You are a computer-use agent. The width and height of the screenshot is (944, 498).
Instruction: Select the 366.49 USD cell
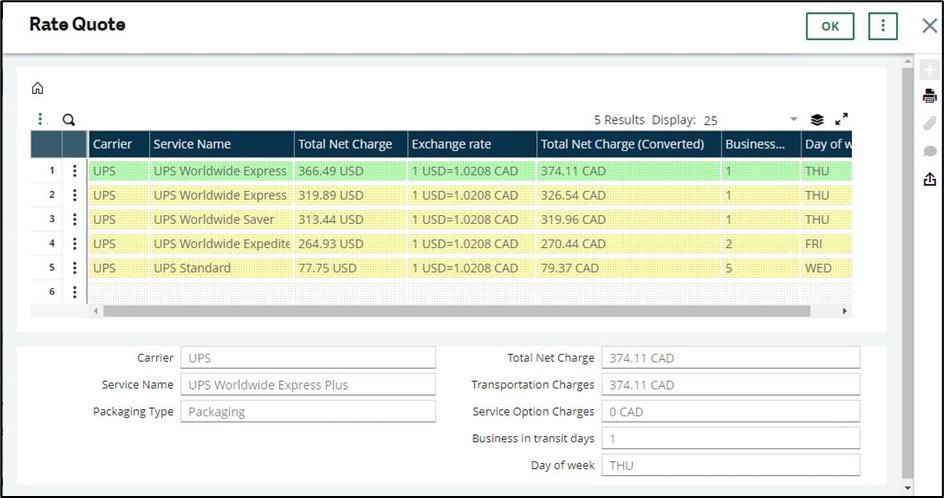pos(351,171)
